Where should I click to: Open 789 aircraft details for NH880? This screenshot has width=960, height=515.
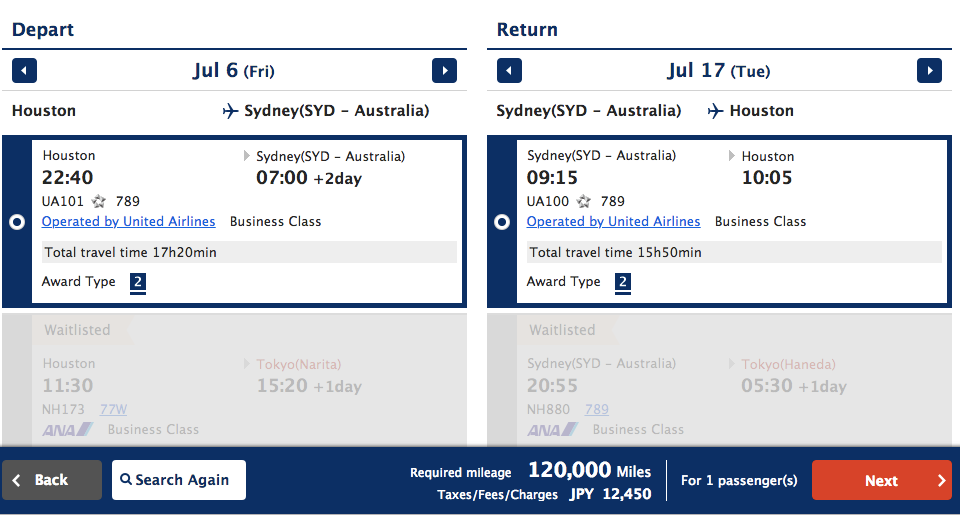click(597, 409)
